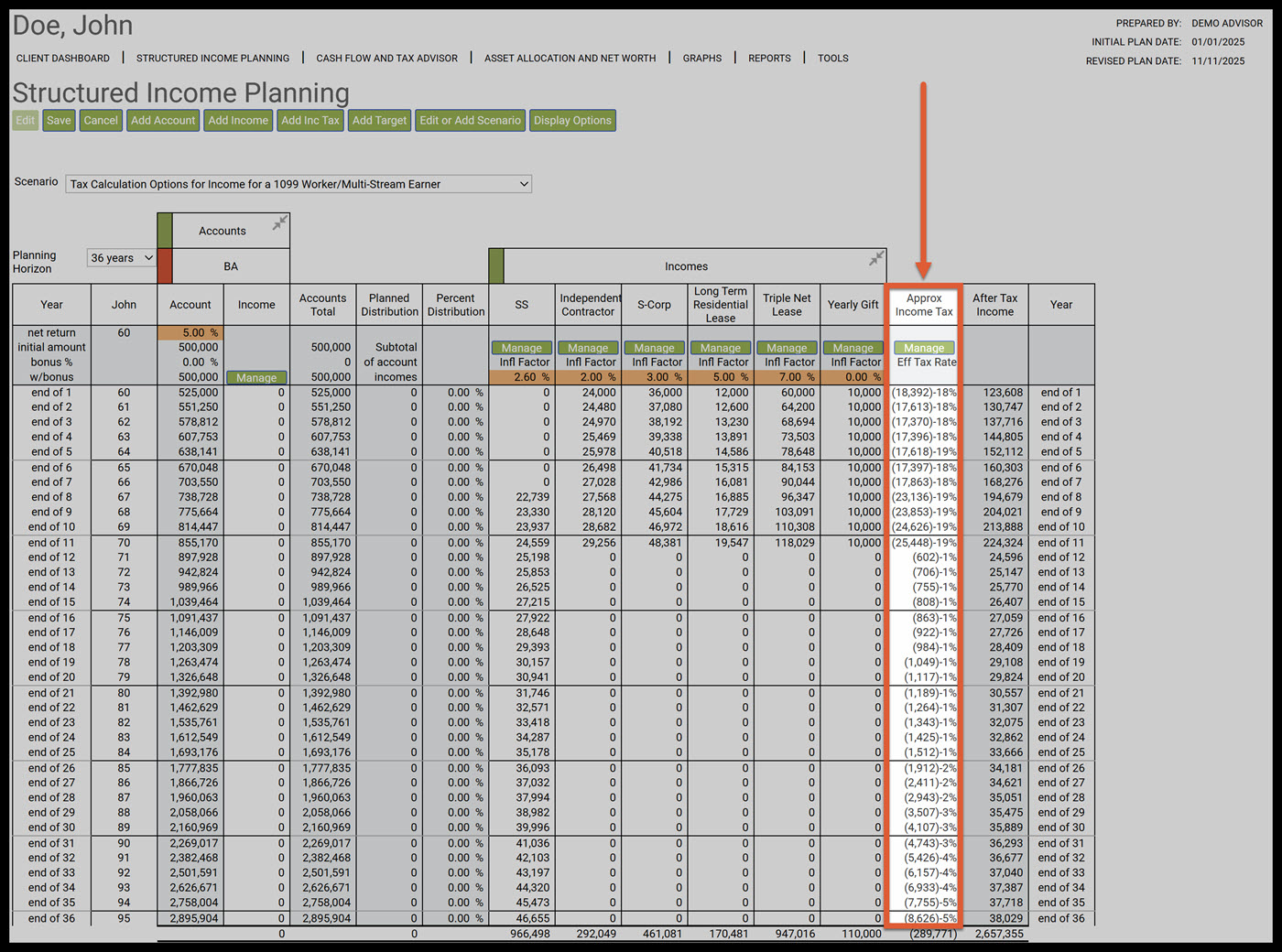Click the Add Inc Tax button
This screenshot has height=952, width=1282.
(310, 121)
